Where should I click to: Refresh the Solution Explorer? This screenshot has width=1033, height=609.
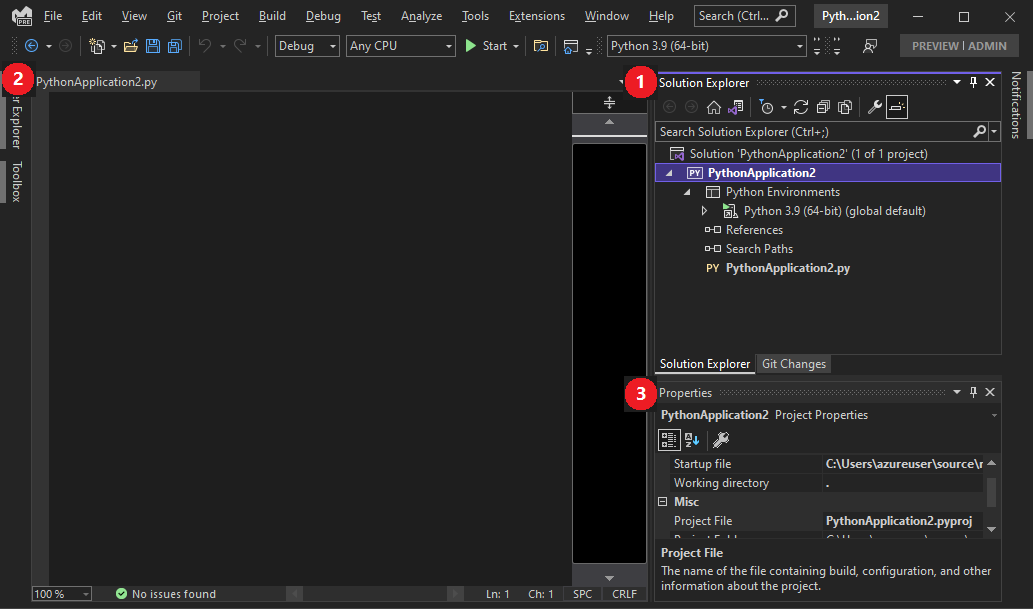pos(800,107)
